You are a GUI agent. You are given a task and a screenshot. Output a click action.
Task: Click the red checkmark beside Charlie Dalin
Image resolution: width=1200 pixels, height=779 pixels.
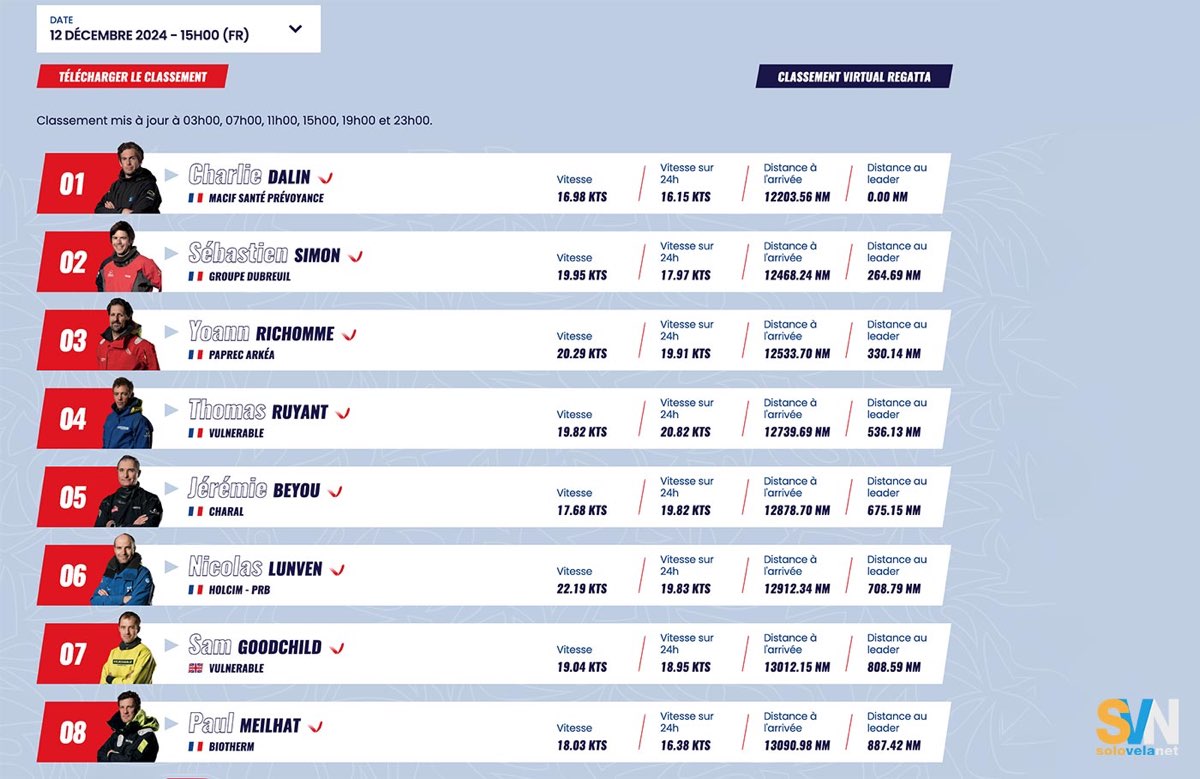click(x=325, y=178)
